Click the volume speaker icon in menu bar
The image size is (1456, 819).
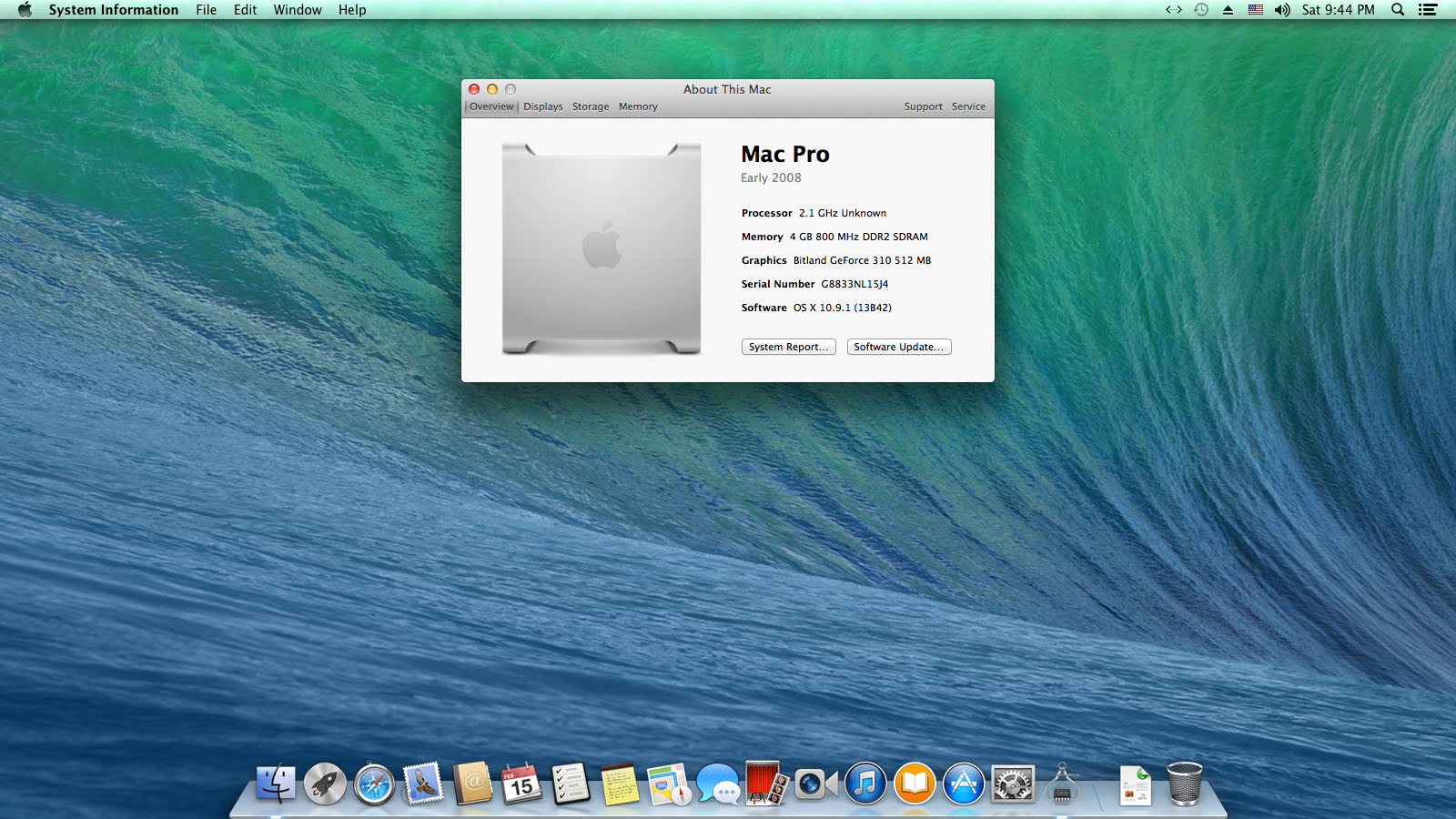pyautogui.click(x=1282, y=10)
